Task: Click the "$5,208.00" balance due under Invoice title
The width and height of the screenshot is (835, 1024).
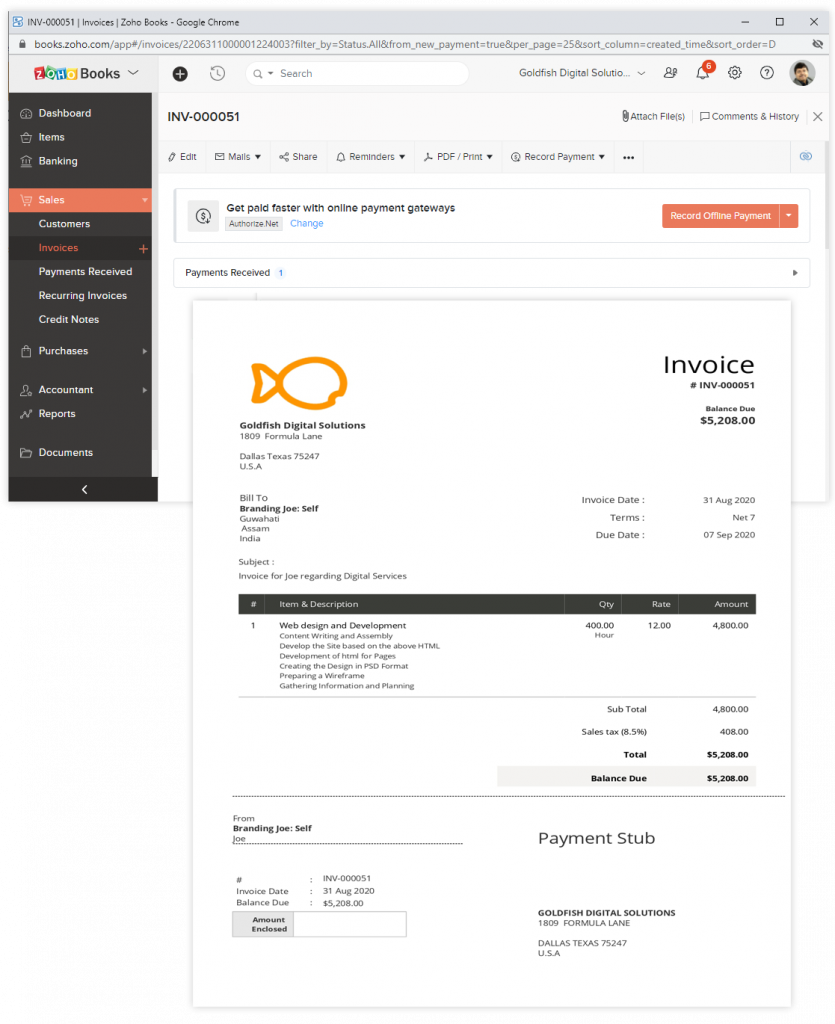Action: pos(727,421)
